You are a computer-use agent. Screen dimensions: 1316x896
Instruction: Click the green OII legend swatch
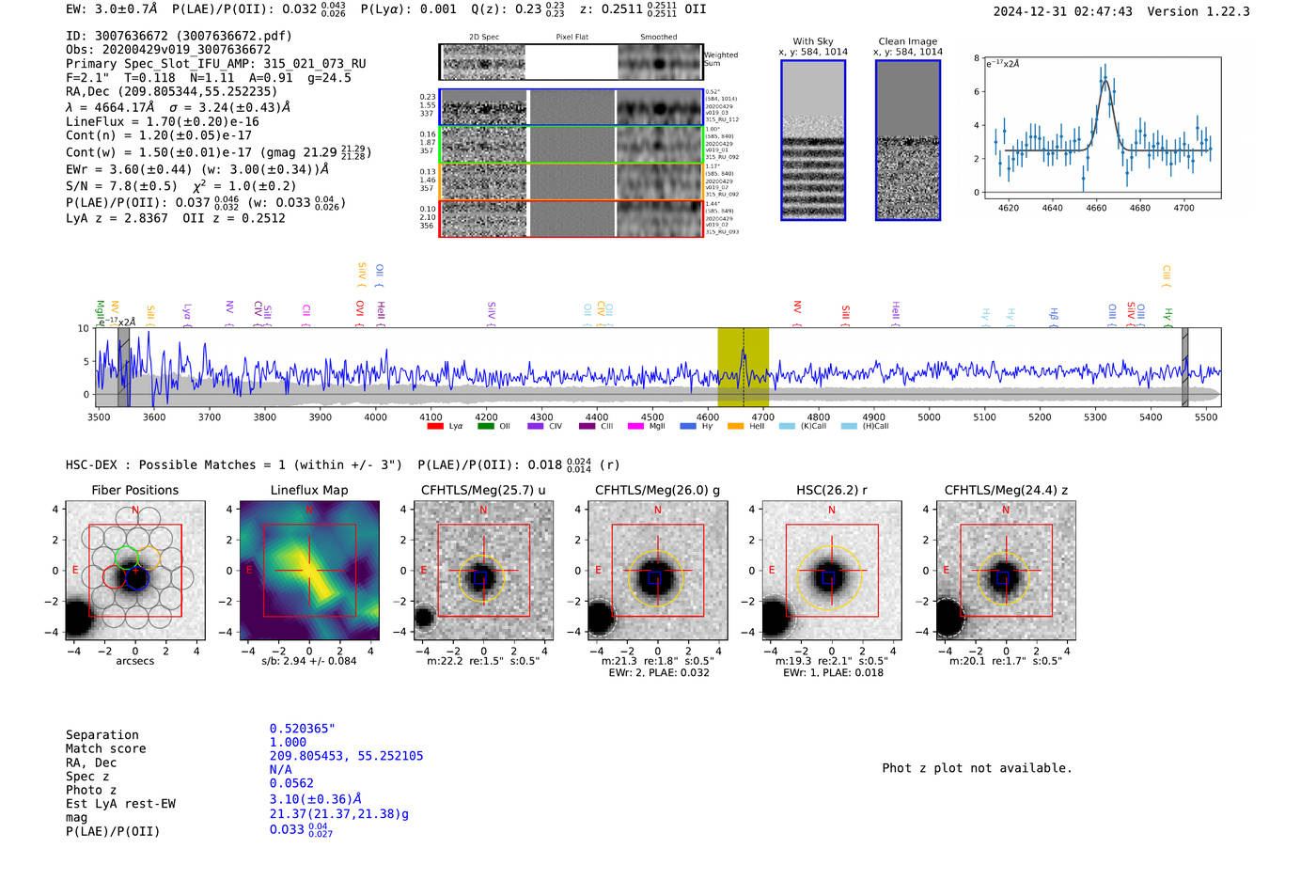[485, 426]
